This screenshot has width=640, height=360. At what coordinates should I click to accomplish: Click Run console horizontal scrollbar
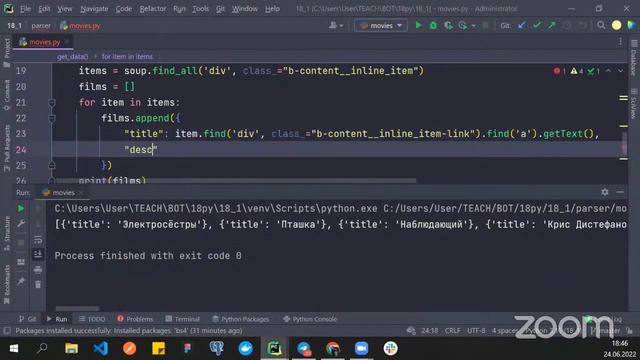coord(77,309)
